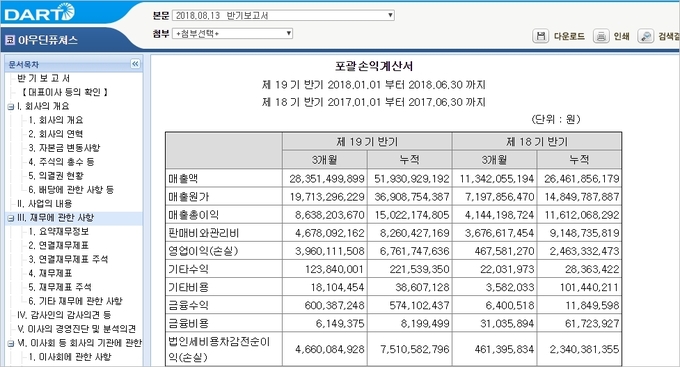Collapse the I. 회사의 개요 tree node
Screen dimensions: 680x367
point(11,107)
